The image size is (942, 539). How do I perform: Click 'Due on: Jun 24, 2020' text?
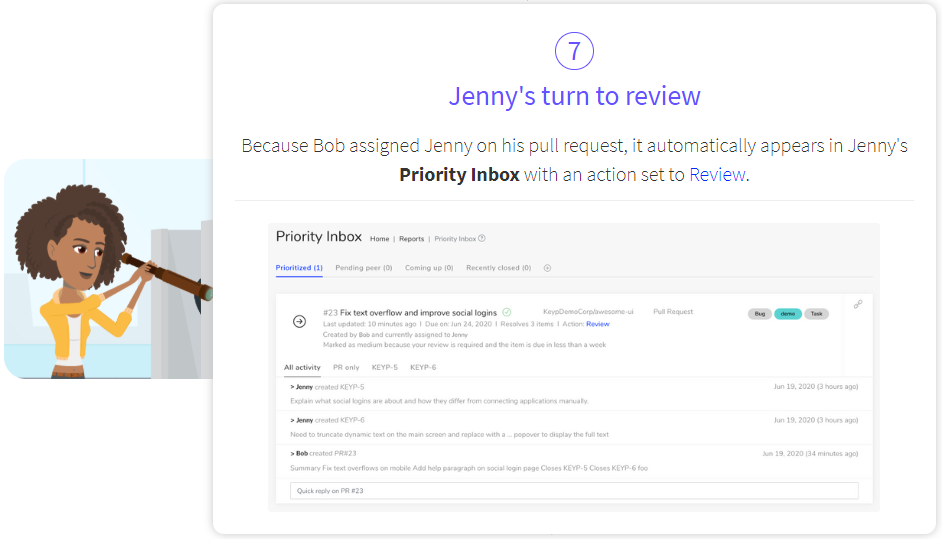pyautogui.click(x=458, y=324)
